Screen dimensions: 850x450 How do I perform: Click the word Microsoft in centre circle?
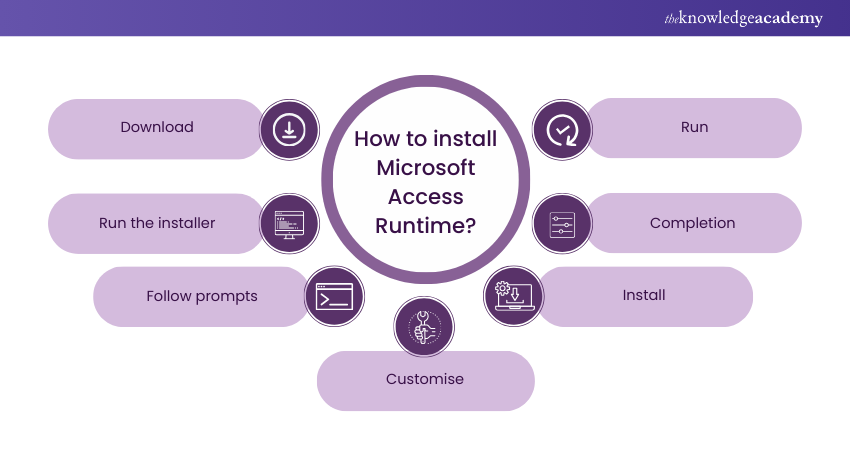pyautogui.click(x=425, y=168)
